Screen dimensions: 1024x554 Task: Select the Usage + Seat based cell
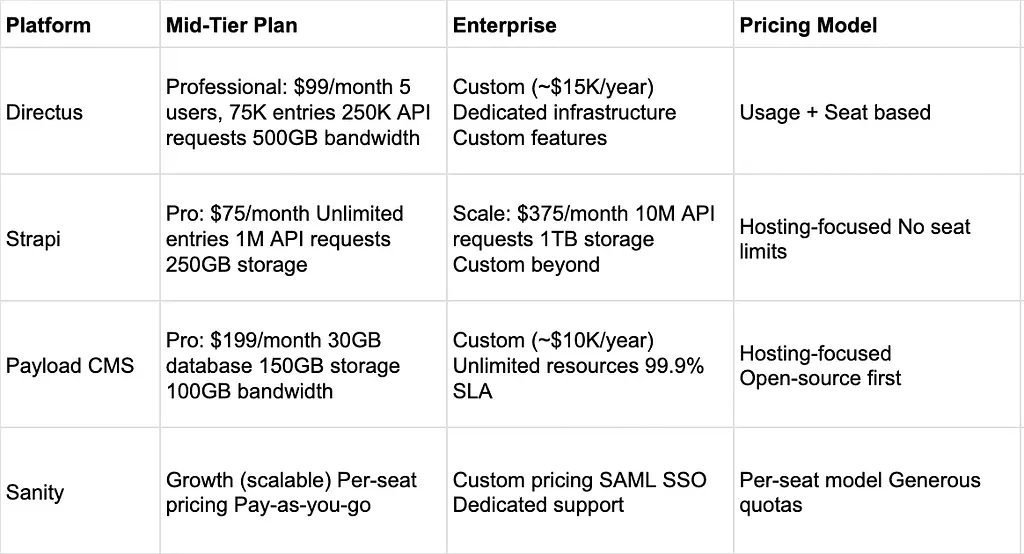pyautogui.click(x=835, y=112)
